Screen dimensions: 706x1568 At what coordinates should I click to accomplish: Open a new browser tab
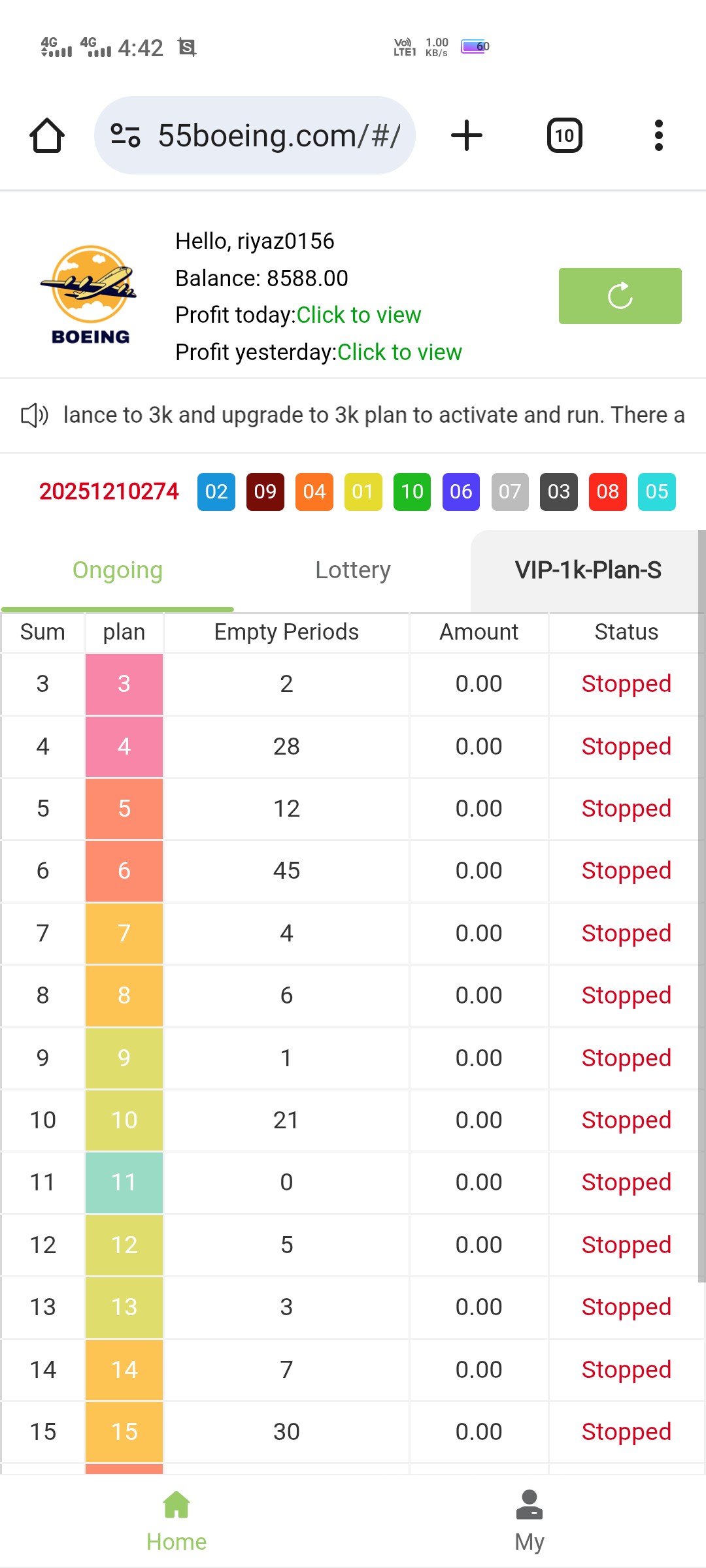pos(467,136)
